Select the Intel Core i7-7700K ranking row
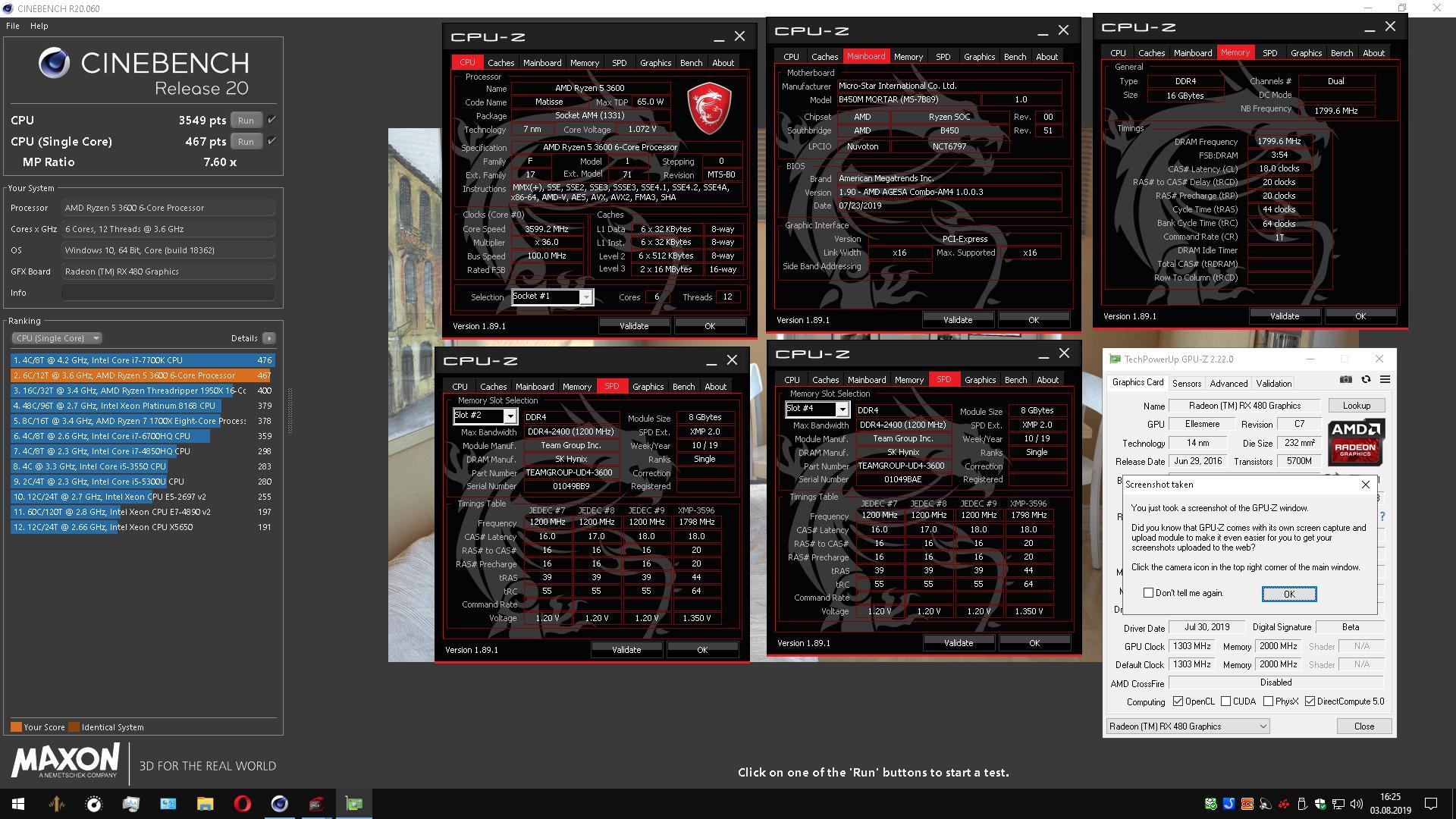 point(143,360)
